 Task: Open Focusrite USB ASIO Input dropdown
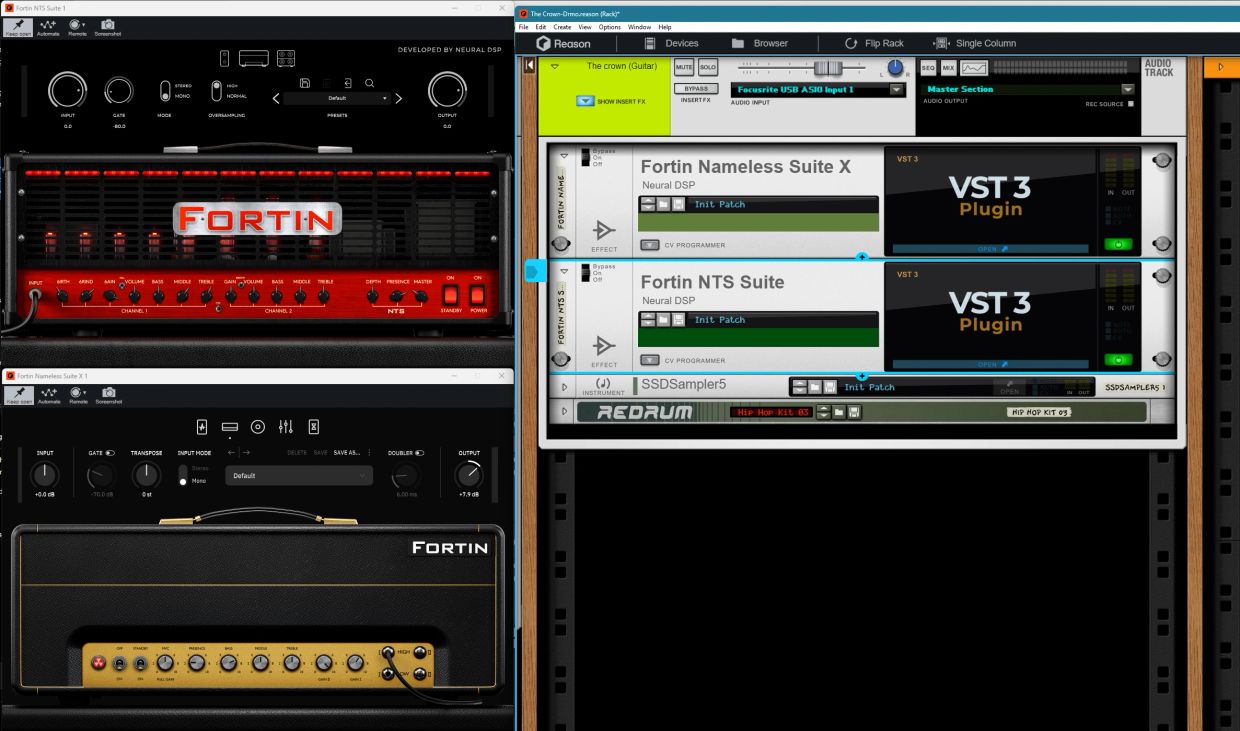pyautogui.click(x=897, y=89)
